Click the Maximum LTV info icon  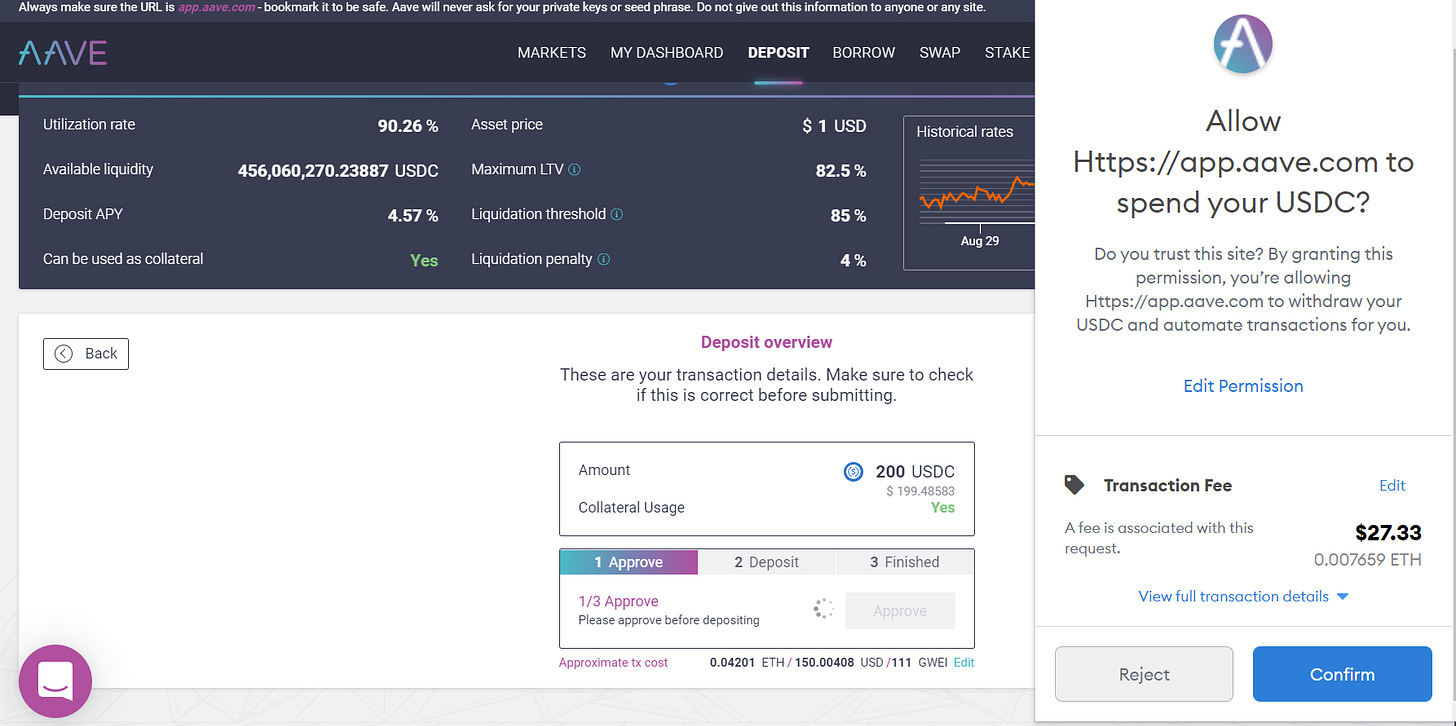coord(575,170)
